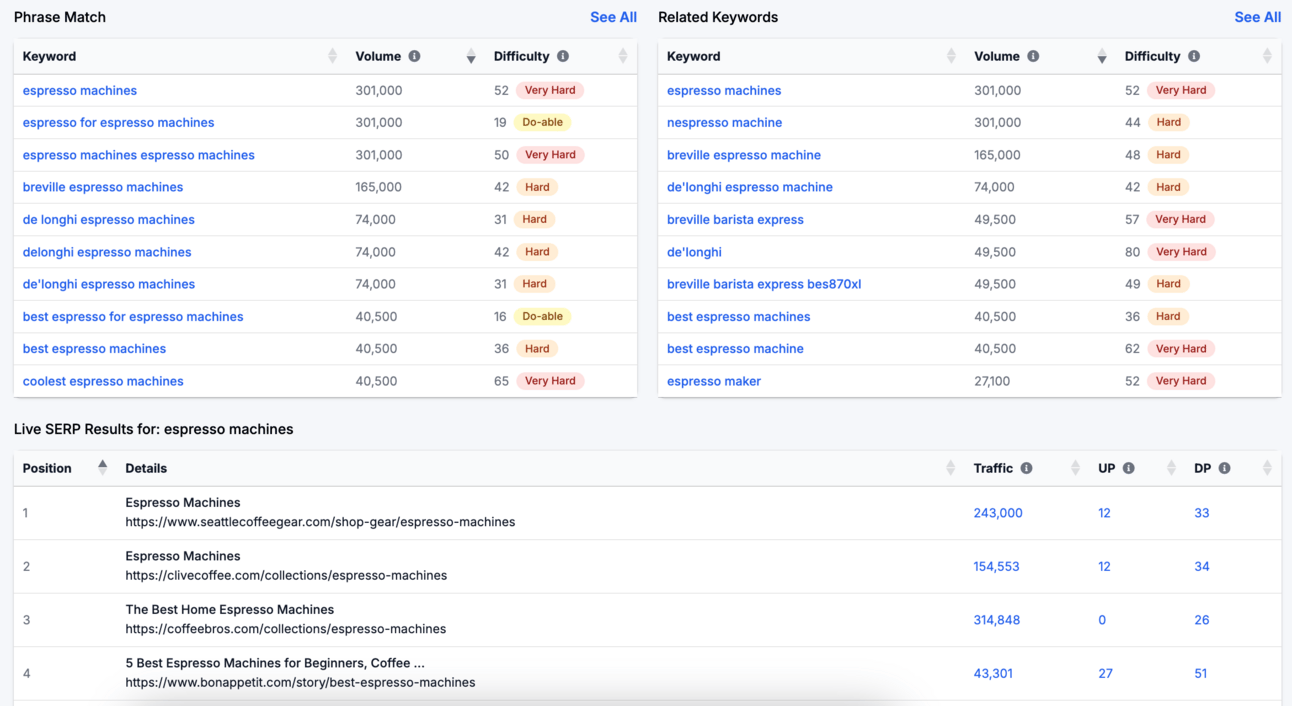The height and width of the screenshot is (706, 1292).
Task: Click the DP column sort arrows
Action: tap(1267, 468)
